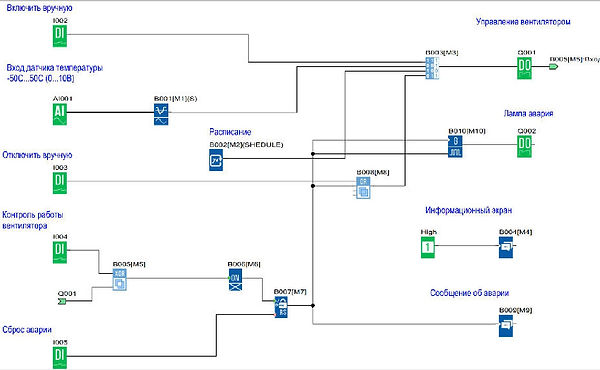
Task: Select the I002 digital input block
Action: 60,36
